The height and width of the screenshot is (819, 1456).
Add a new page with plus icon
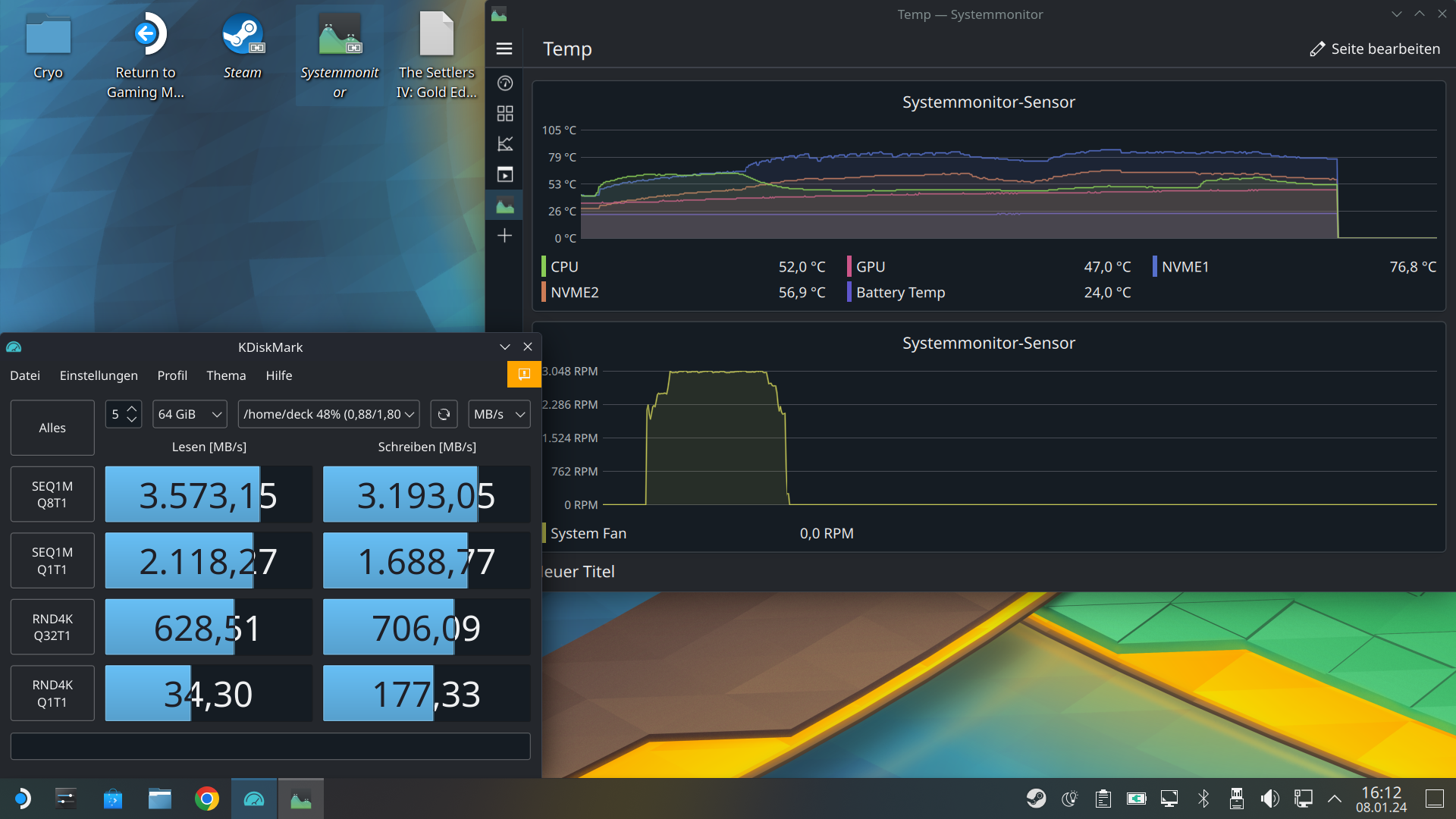[x=504, y=236]
